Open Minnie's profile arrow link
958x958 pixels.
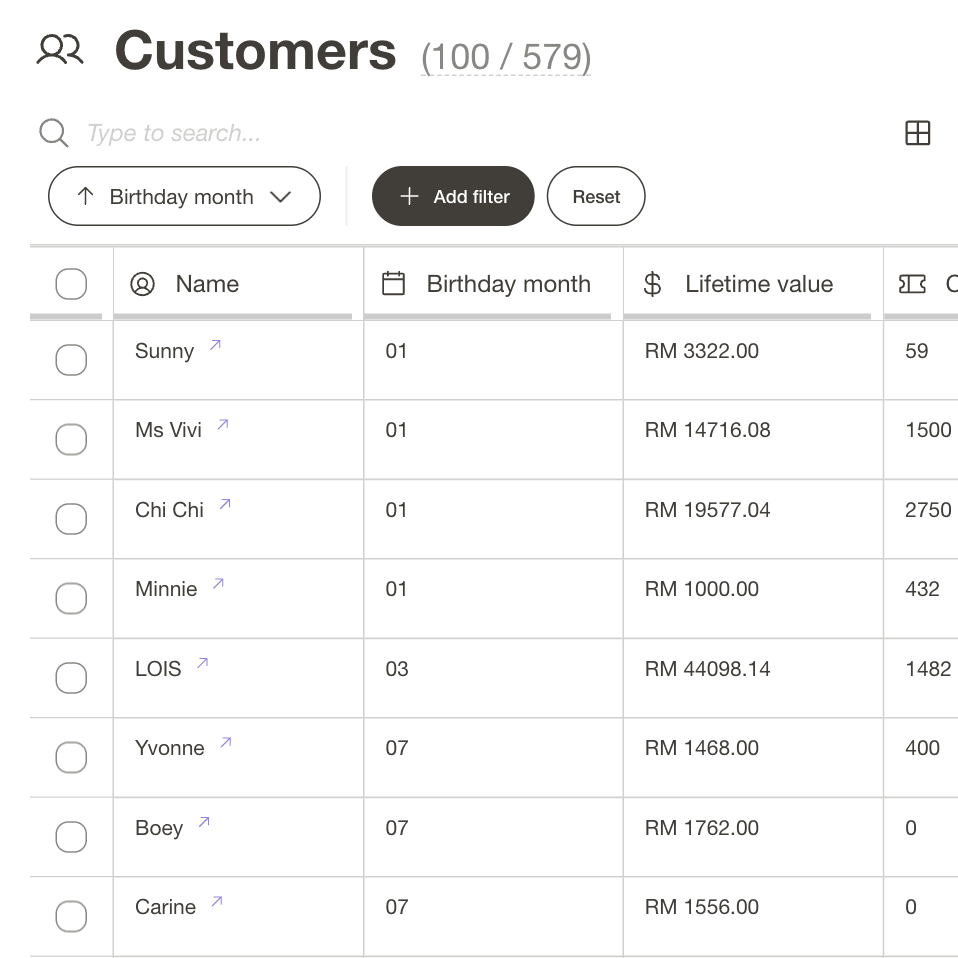tap(218, 583)
